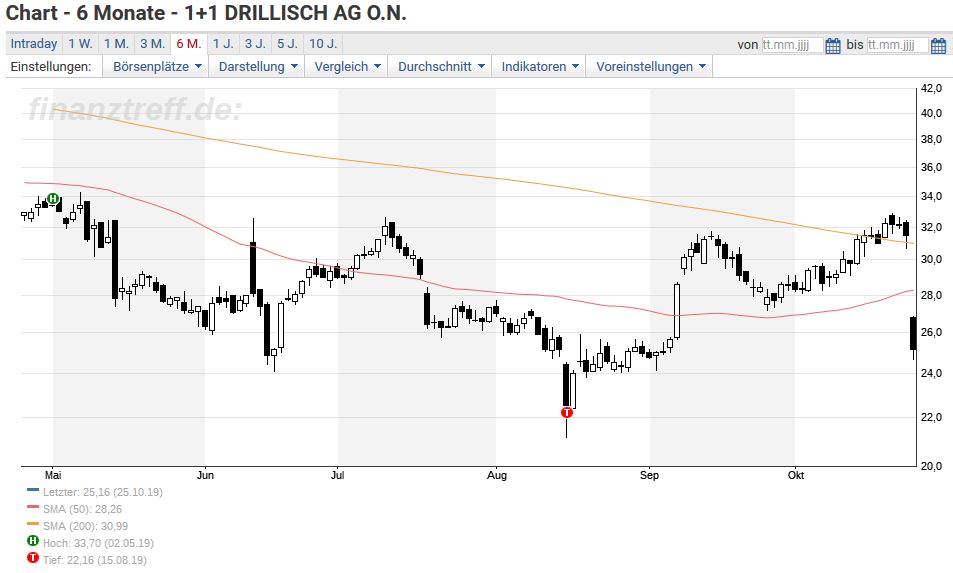The image size is (953, 573).
Task: Click the green H icon in legend
Action: pyautogui.click(x=33, y=541)
